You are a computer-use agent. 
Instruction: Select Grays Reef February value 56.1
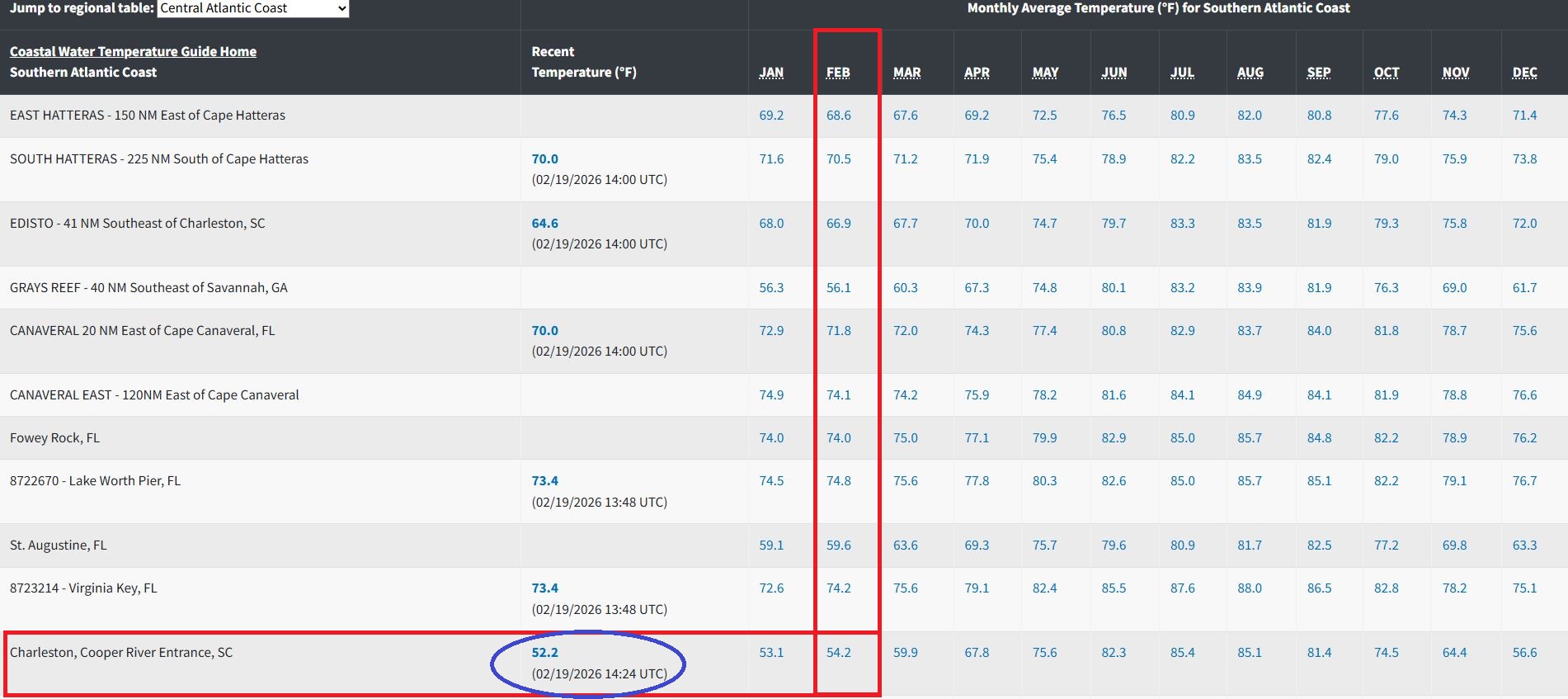[x=838, y=288]
